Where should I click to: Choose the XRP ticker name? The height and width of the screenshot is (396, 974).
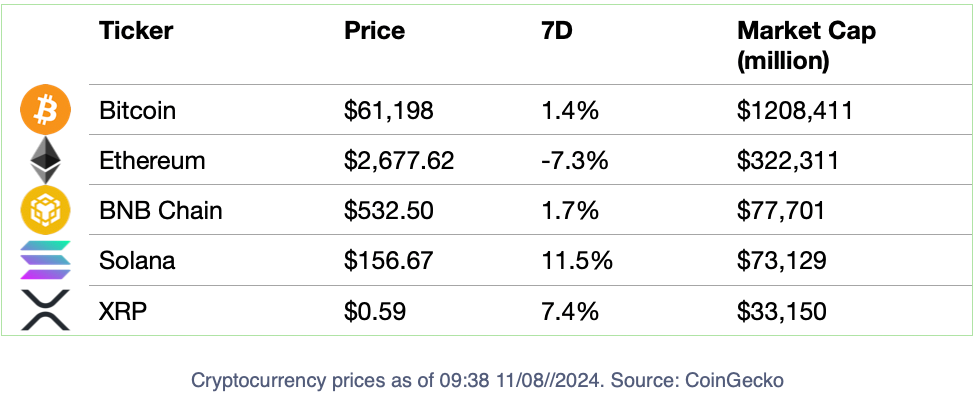[123, 311]
